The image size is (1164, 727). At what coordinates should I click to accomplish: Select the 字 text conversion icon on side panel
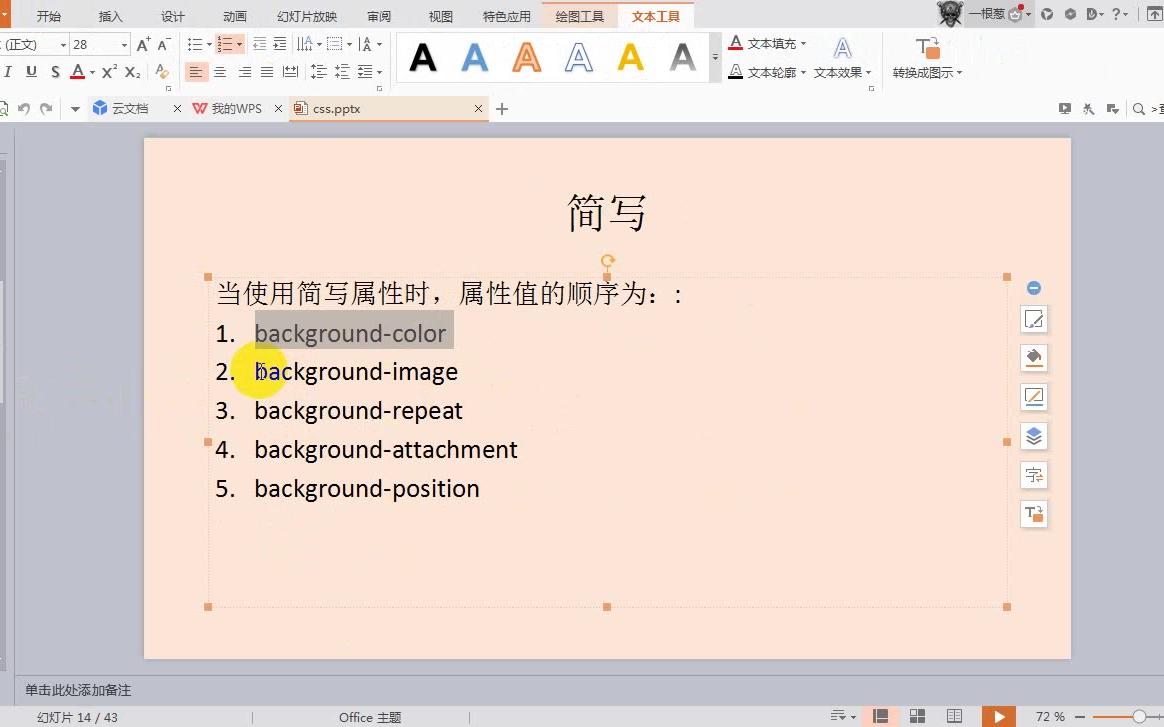[x=1033, y=475]
